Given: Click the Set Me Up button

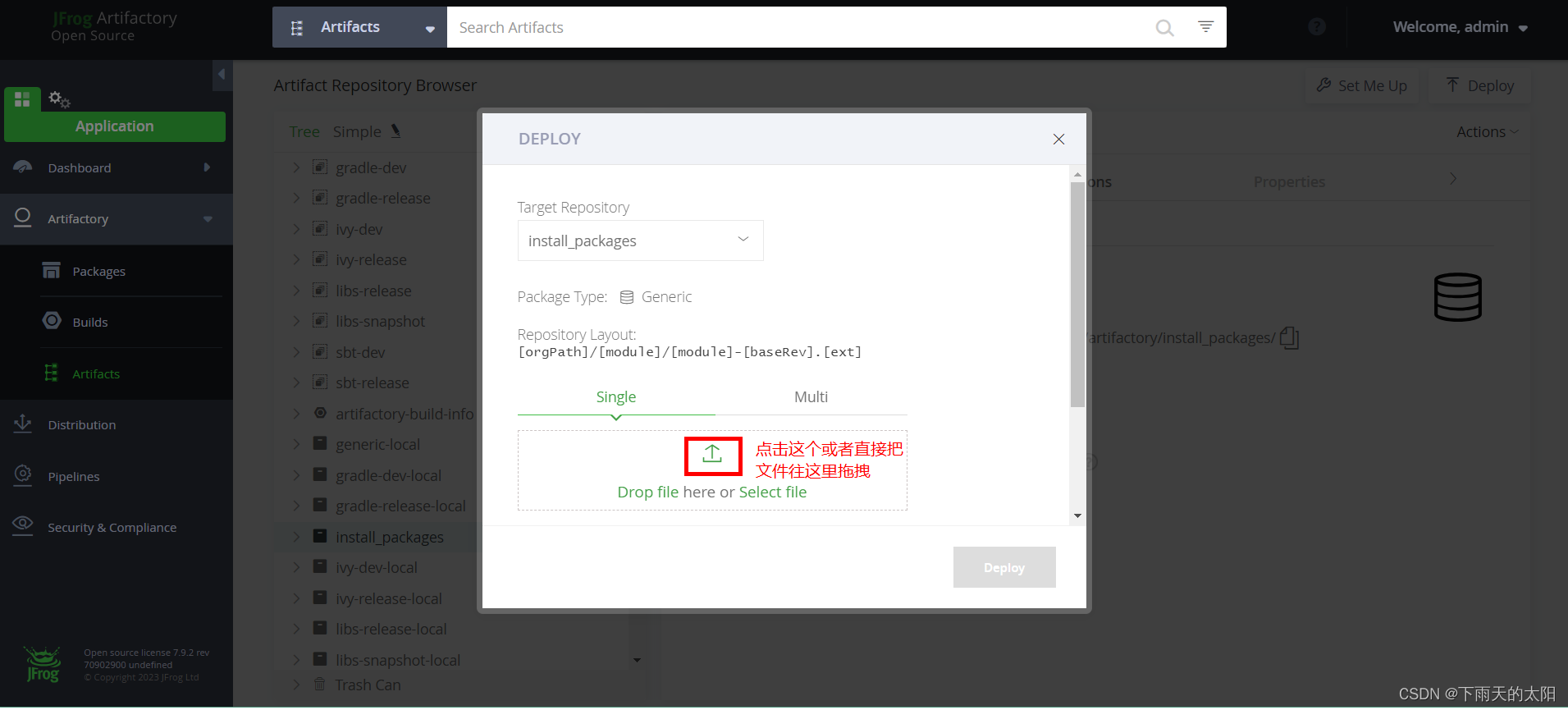Looking at the screenshot, I should point(1362,86).
